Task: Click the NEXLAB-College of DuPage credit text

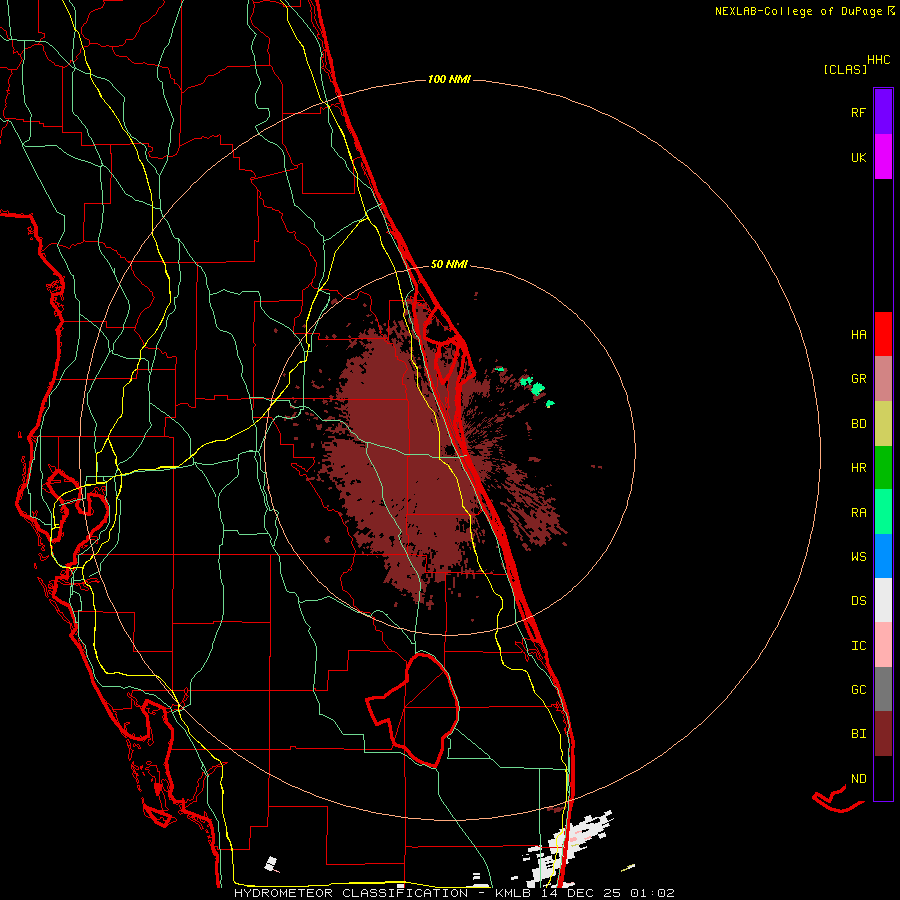Action: pyautogui.click(x=798, y=11)
